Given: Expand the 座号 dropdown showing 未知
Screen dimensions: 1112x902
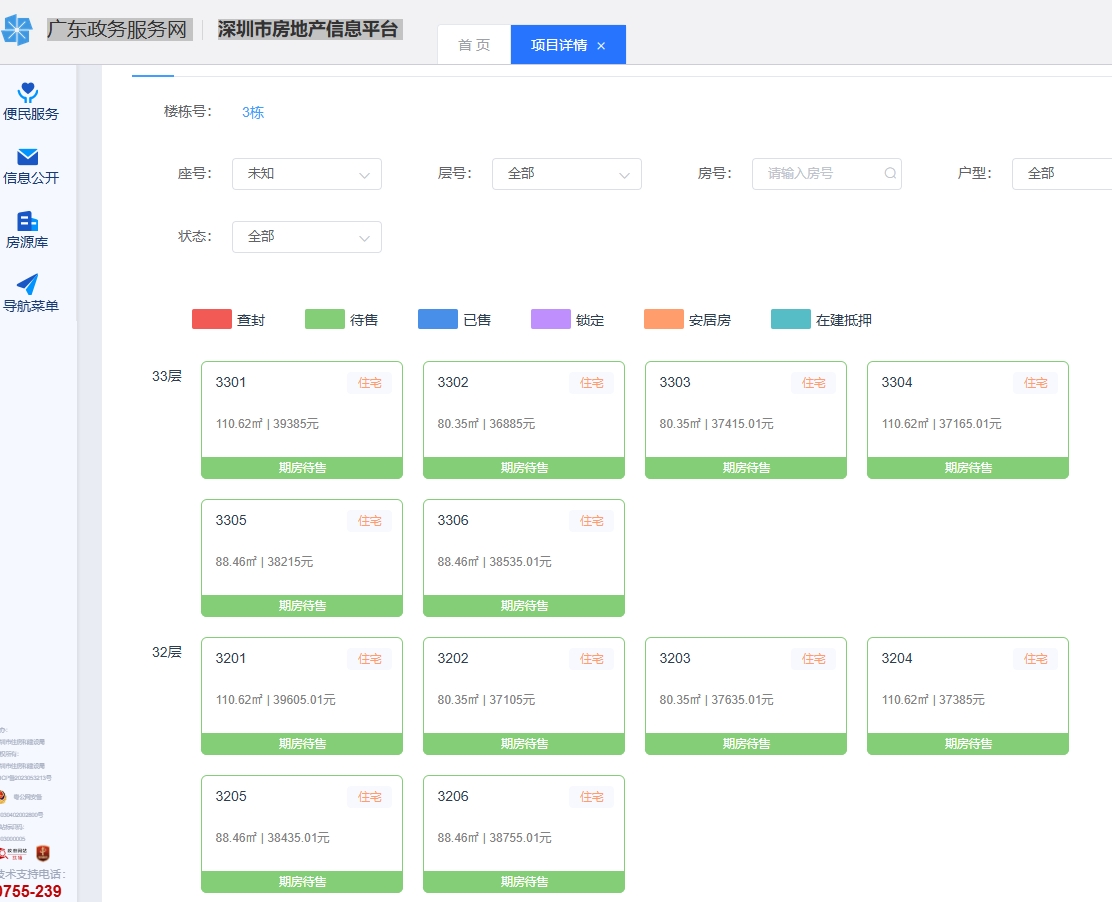Looking at the screenshot, I should click(x=307, y=174).
